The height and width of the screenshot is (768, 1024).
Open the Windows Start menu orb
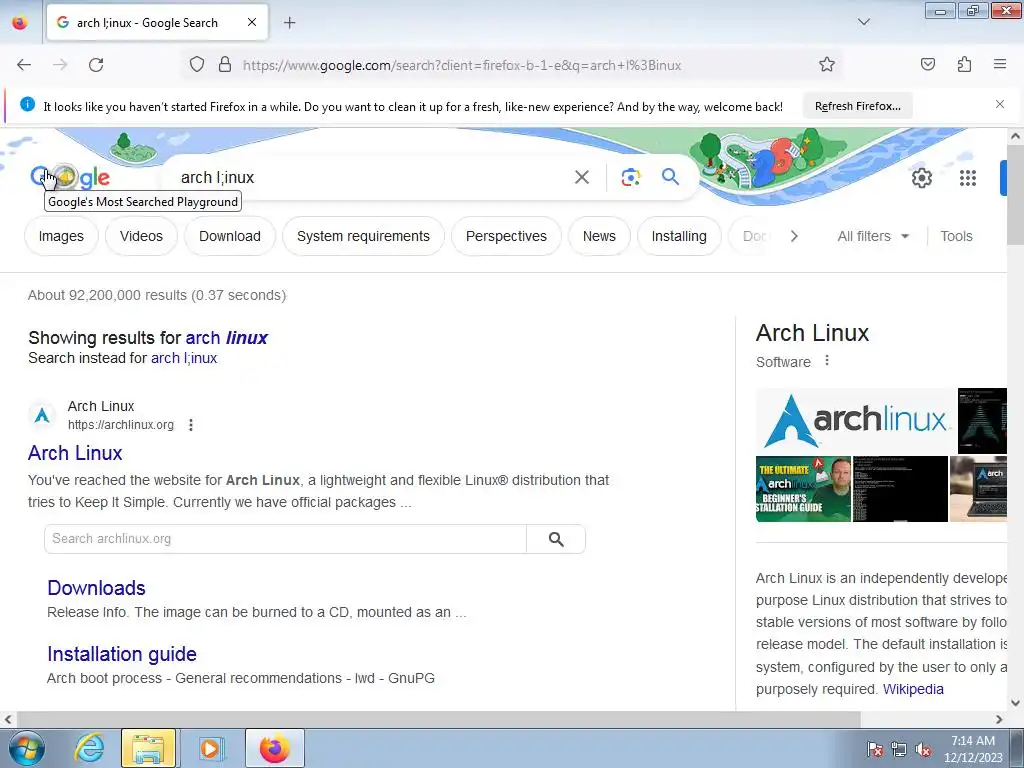(27, 748)
